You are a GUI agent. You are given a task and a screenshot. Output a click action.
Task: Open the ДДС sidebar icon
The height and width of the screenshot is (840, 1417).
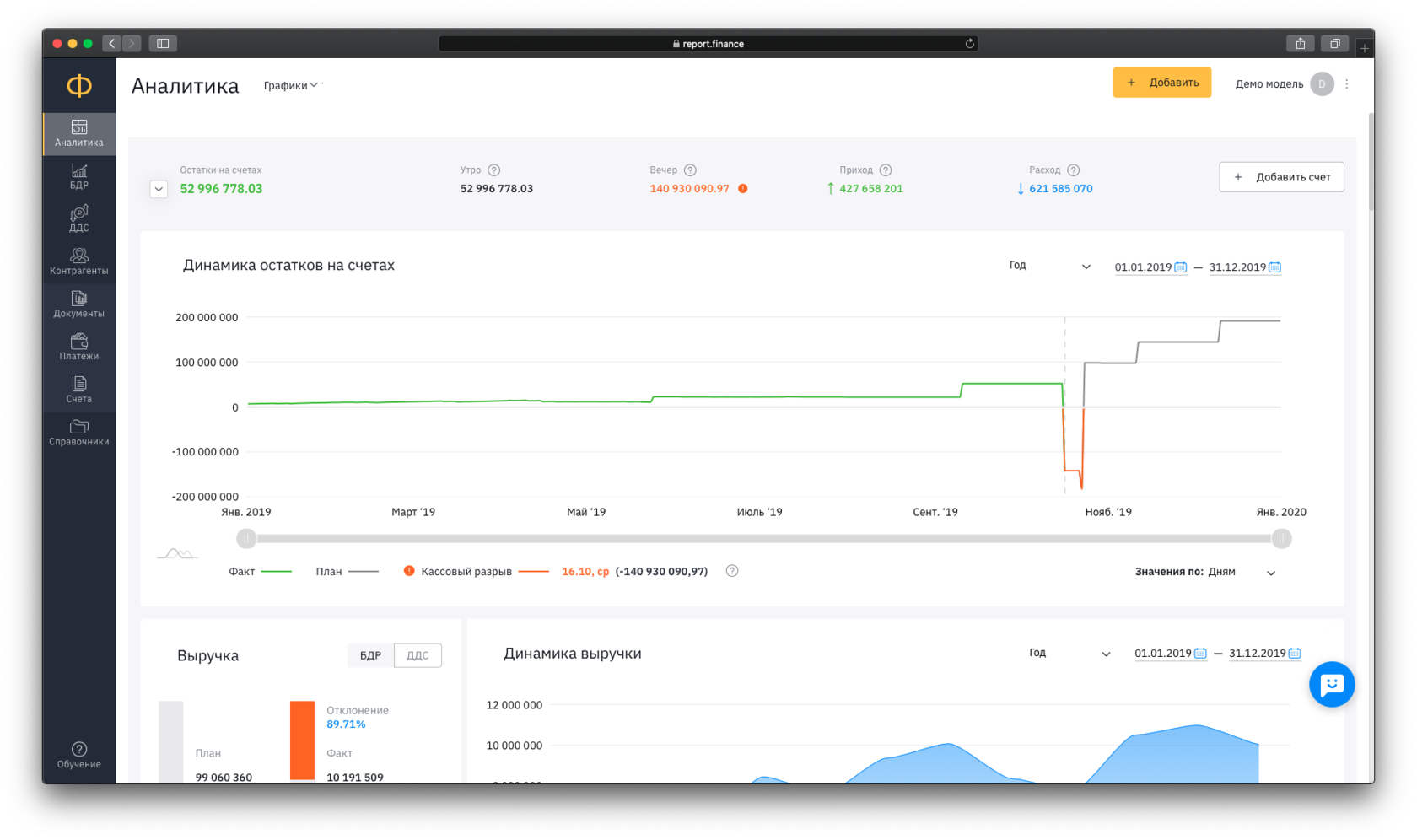point(78,218)
